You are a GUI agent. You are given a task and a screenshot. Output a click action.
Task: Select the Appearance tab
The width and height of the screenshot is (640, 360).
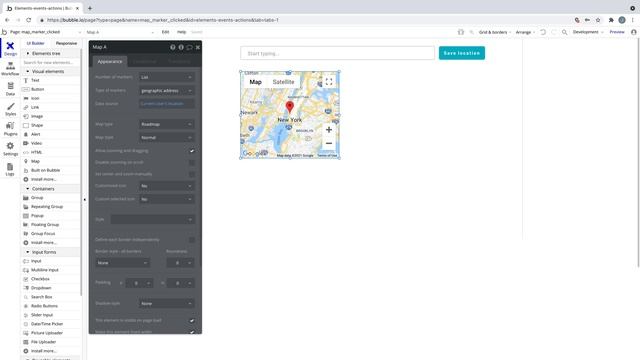(110, 61)
